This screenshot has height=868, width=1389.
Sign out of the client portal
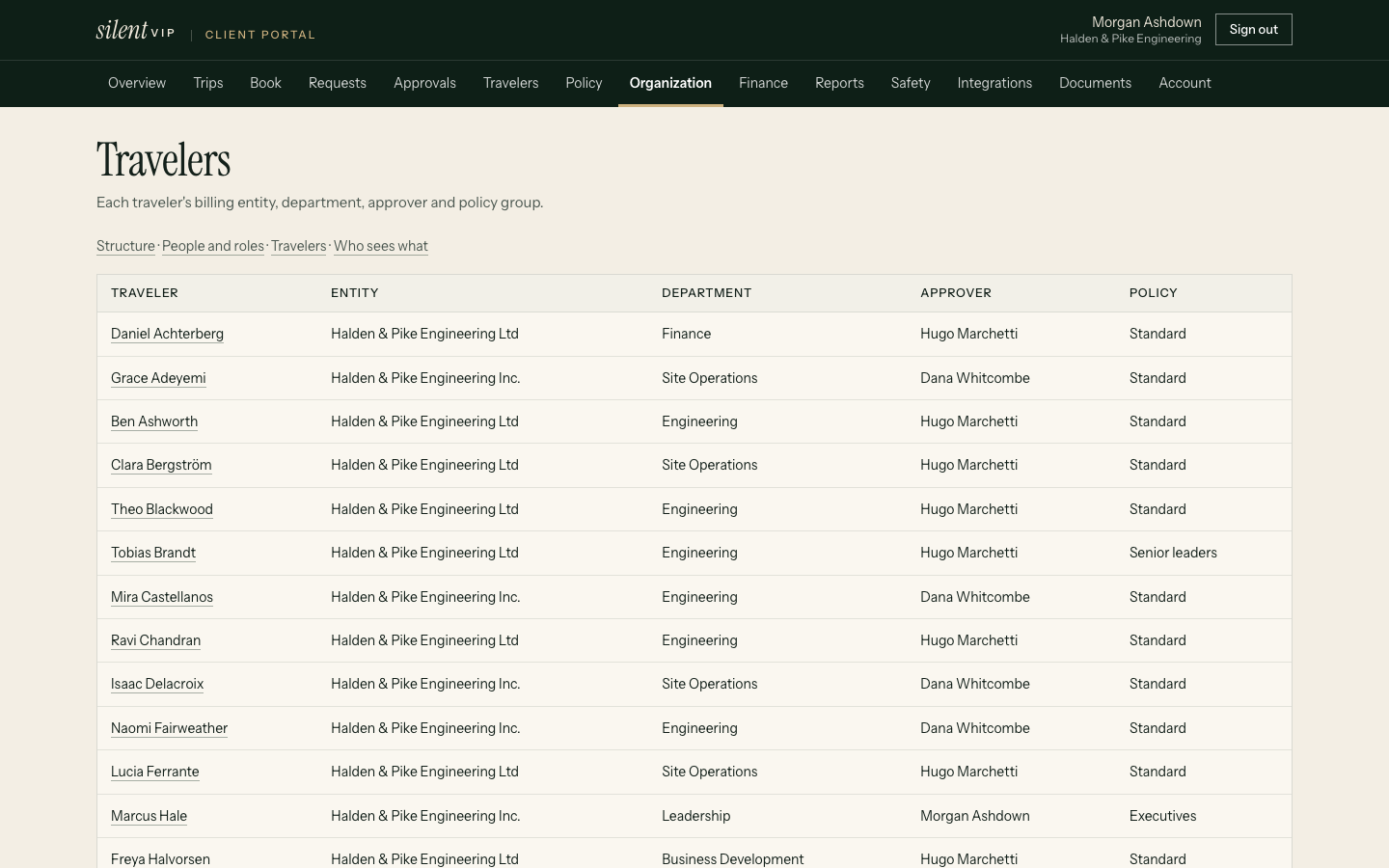pos(1253,30)
